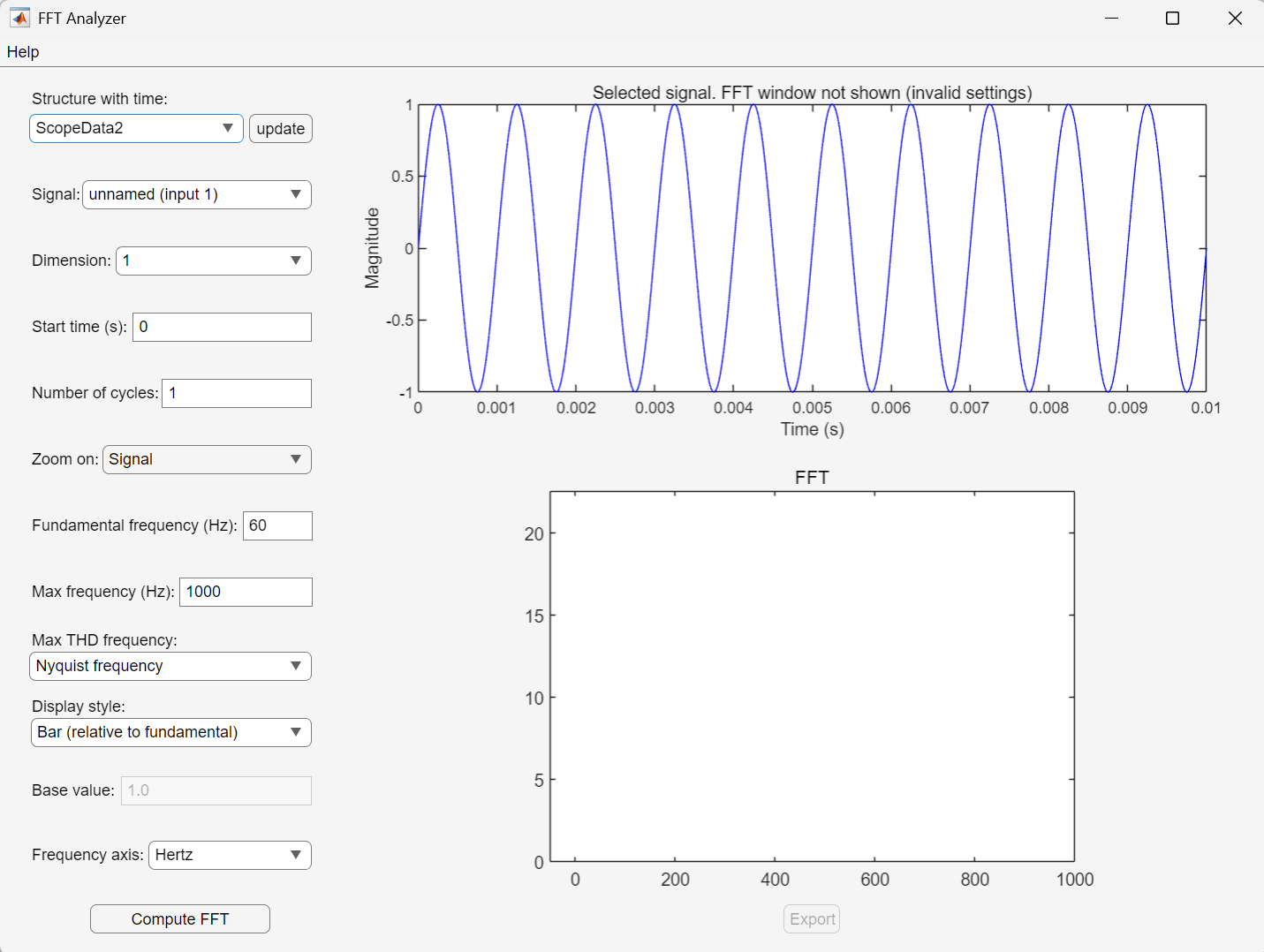Screen dimensions: 1264x952
Task: Click the signal waveform plot
Action: (x=812, y=248)
